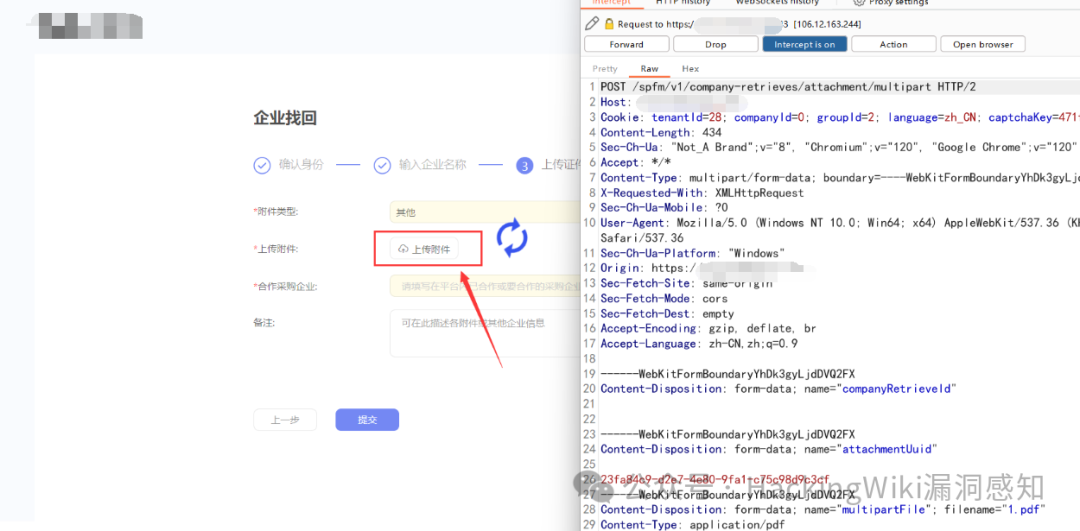This screenshot has width=1080, height=531.
Task: Click the attachment UUID value starting 23fa84c9
Action: (x=715, y=479)
